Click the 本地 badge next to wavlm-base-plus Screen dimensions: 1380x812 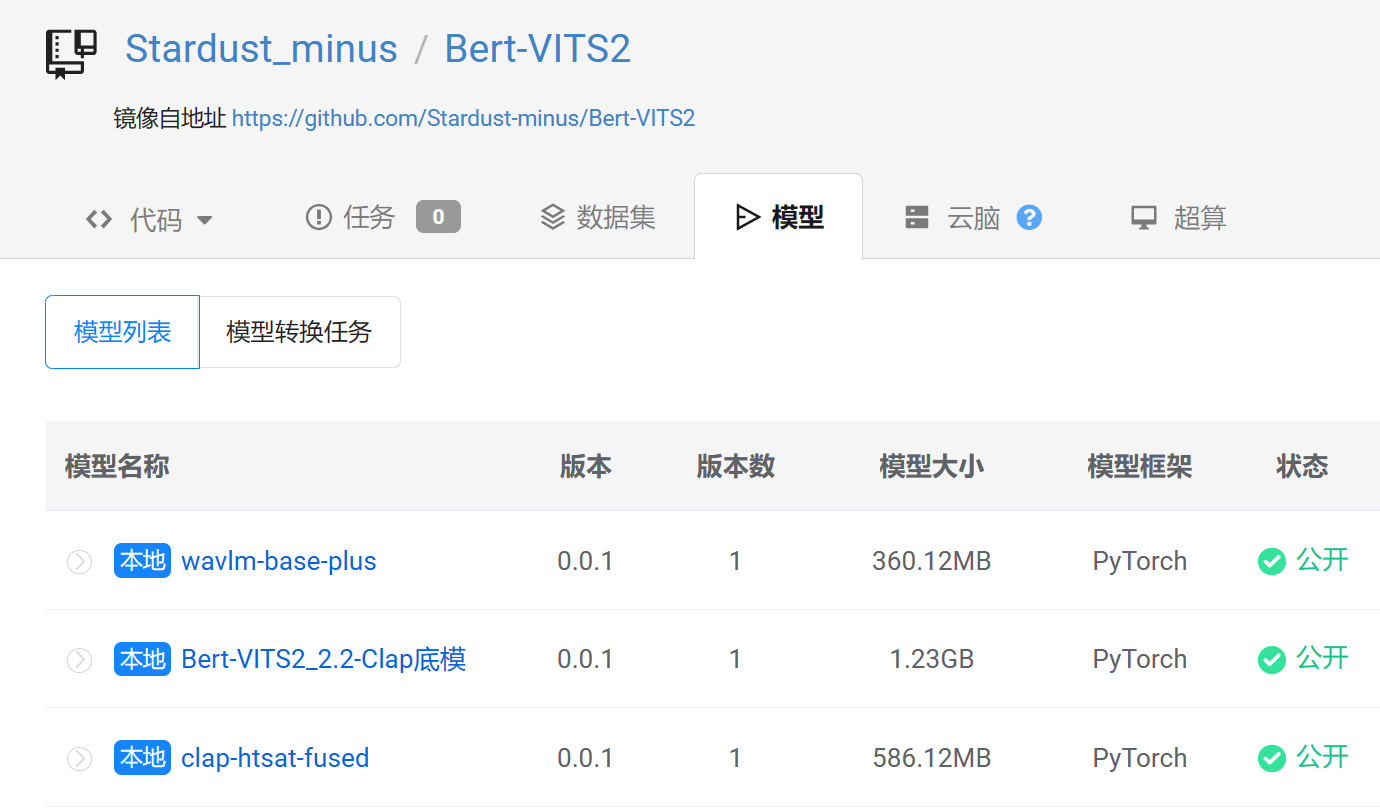click(x=142, y=561)
